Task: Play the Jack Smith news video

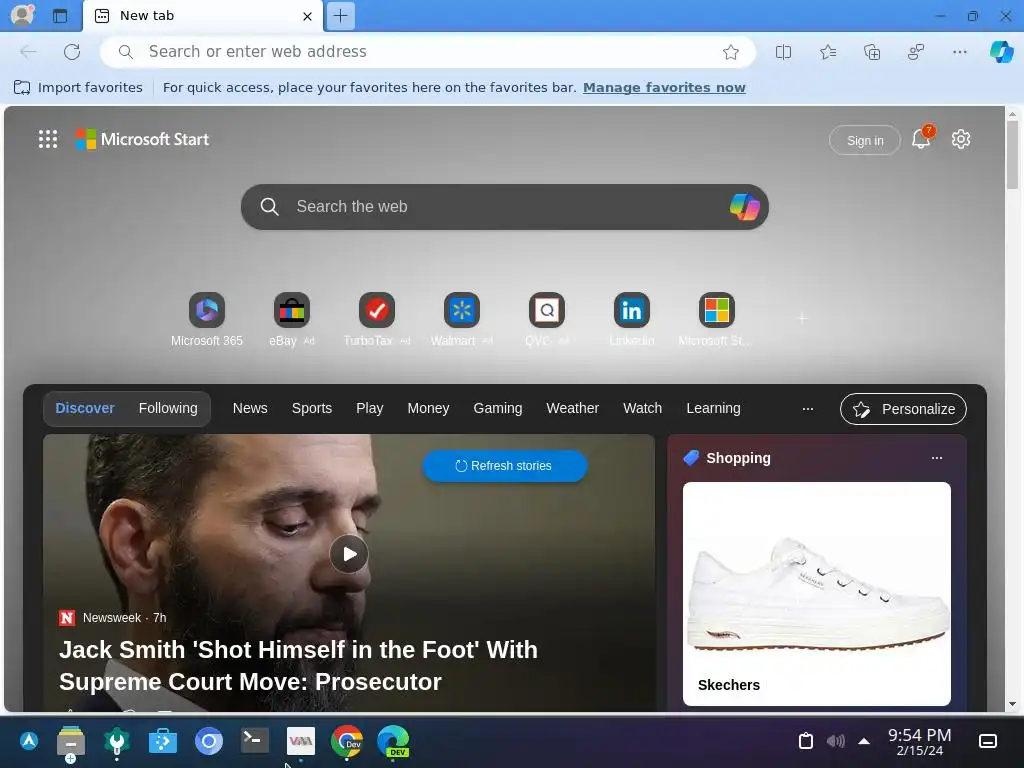Action: (x=349, y=554)
